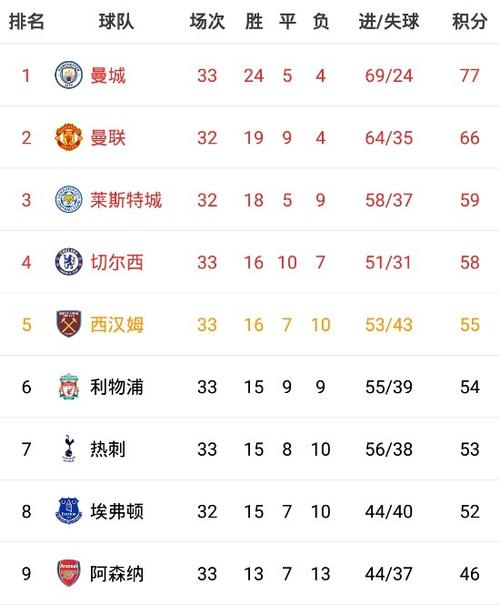Select the 莱斯特城 team name
The image size is (500, 605).
click(126, 200)
